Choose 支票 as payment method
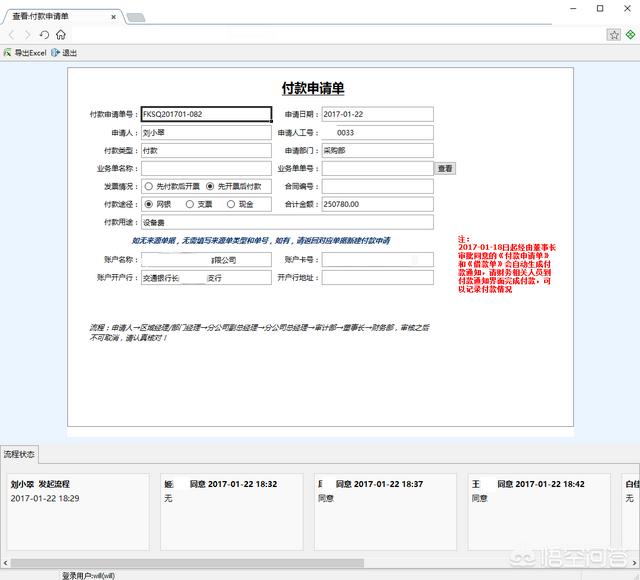Image resolution: width=640 pixels, height=580 pixels. coord(190,204)
